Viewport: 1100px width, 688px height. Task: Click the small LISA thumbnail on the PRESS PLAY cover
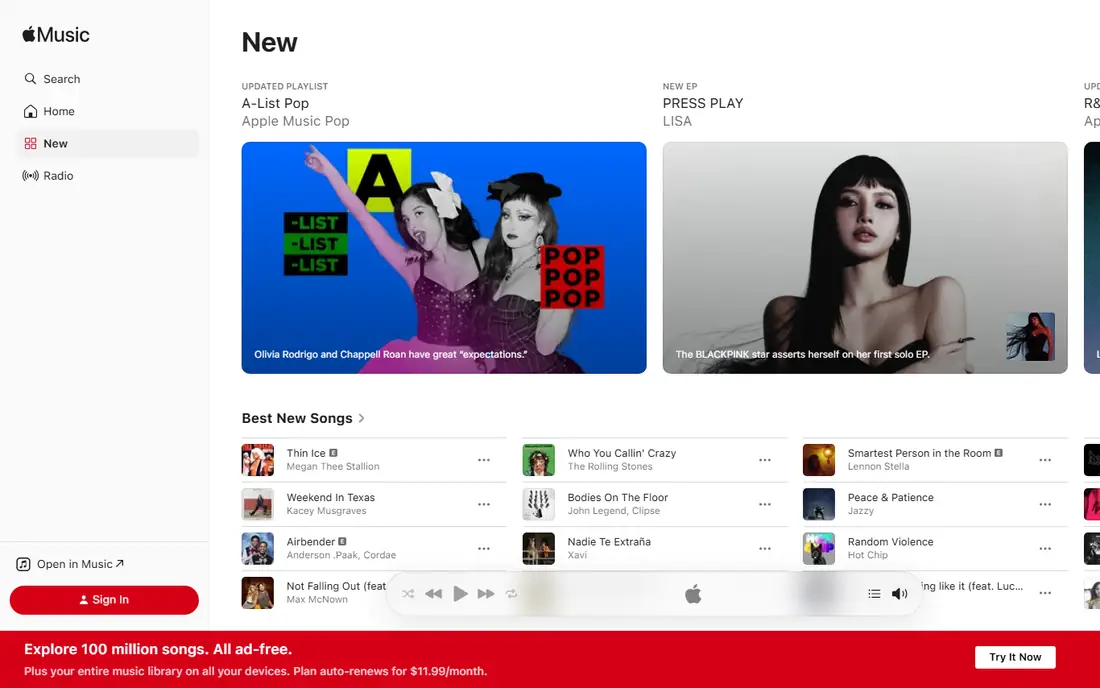pyautogui.click(x=1030, y=337)
